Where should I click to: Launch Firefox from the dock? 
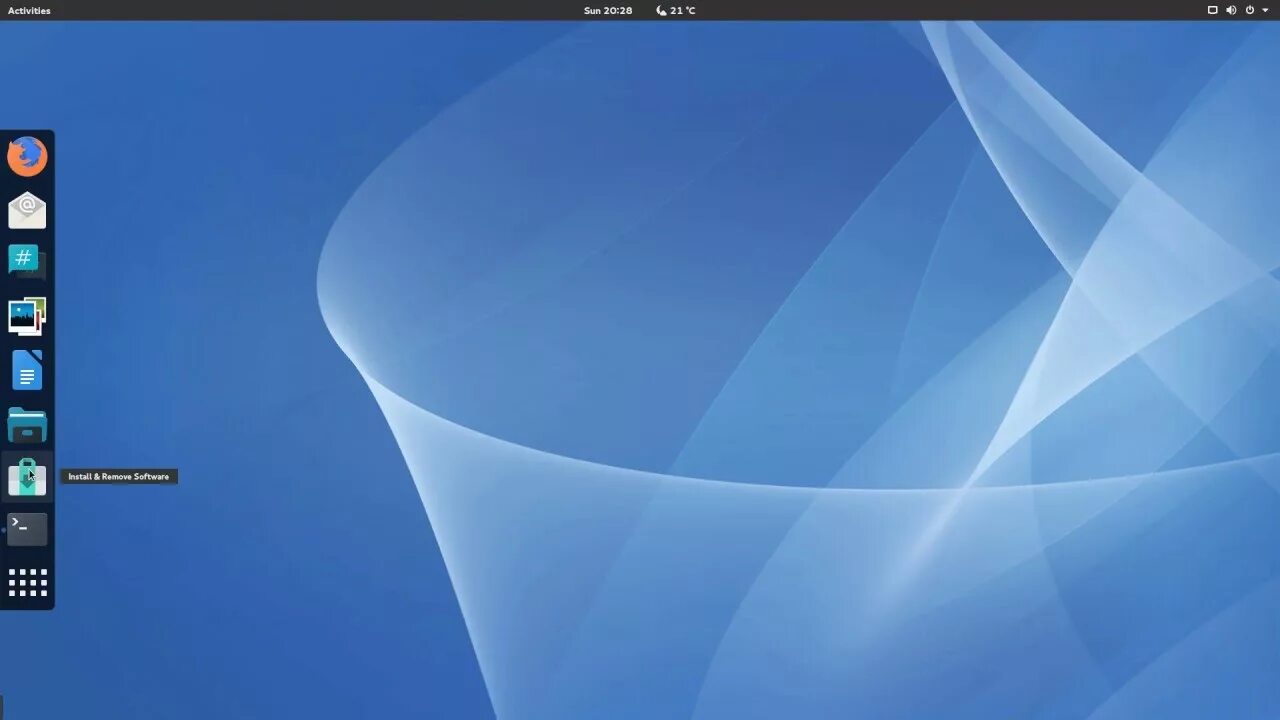[27, 157]
